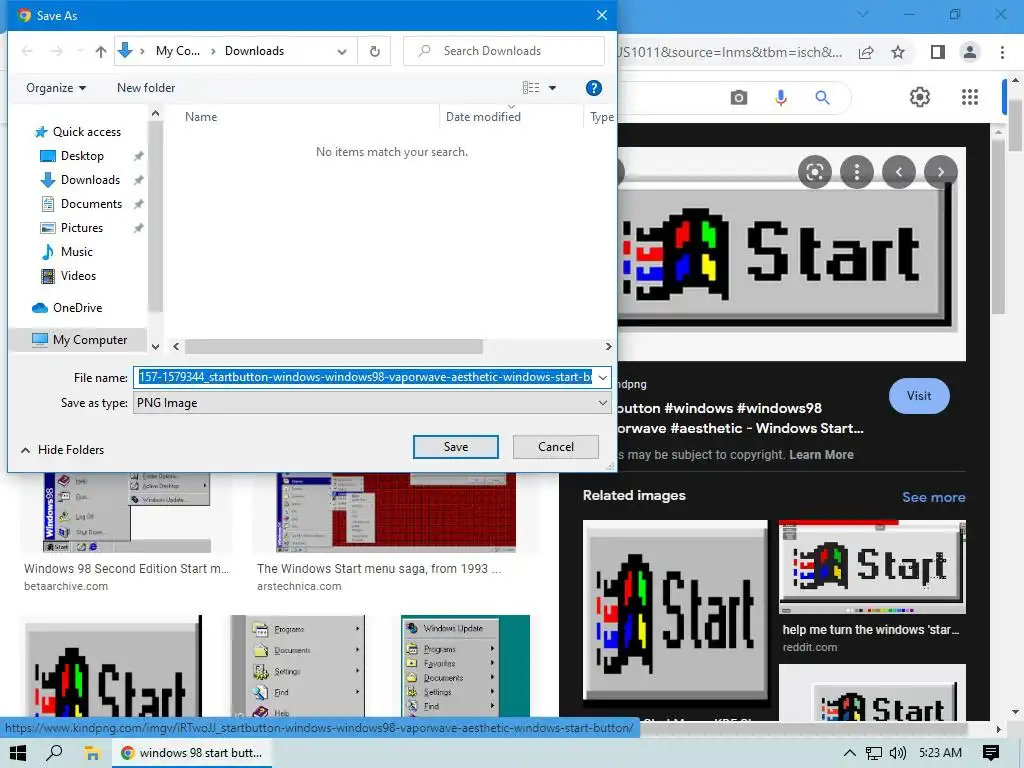Show hidden system tray icons

(x=850, y=753)
